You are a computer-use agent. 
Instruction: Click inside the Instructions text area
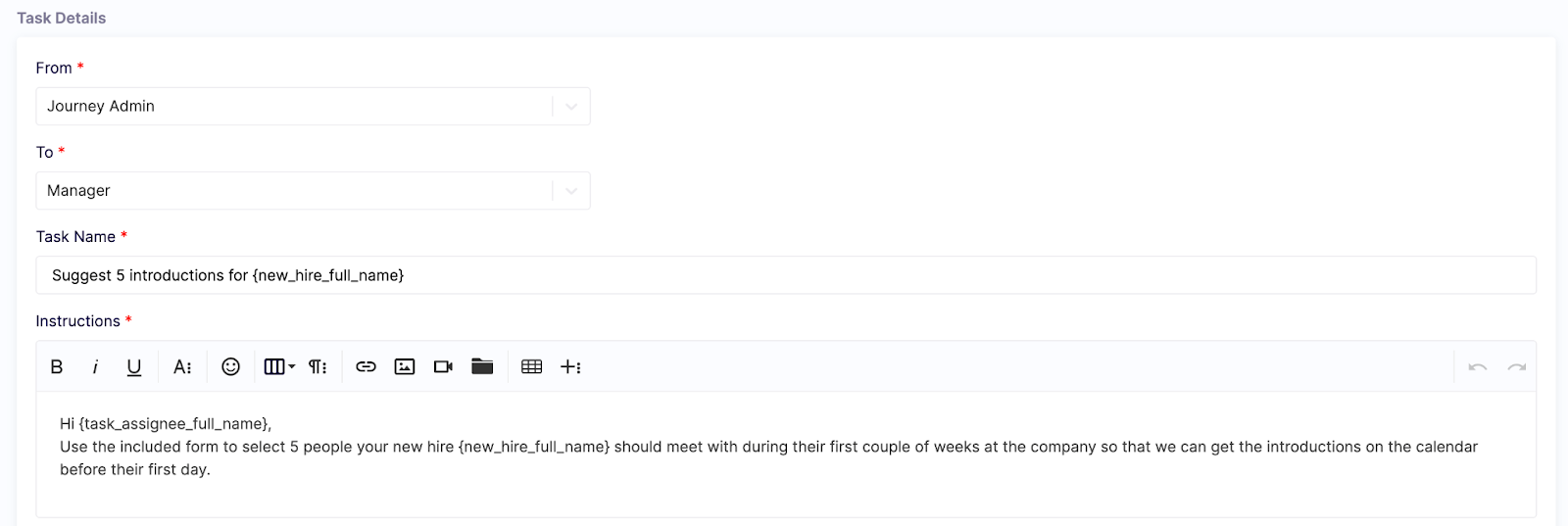(786, 454)
